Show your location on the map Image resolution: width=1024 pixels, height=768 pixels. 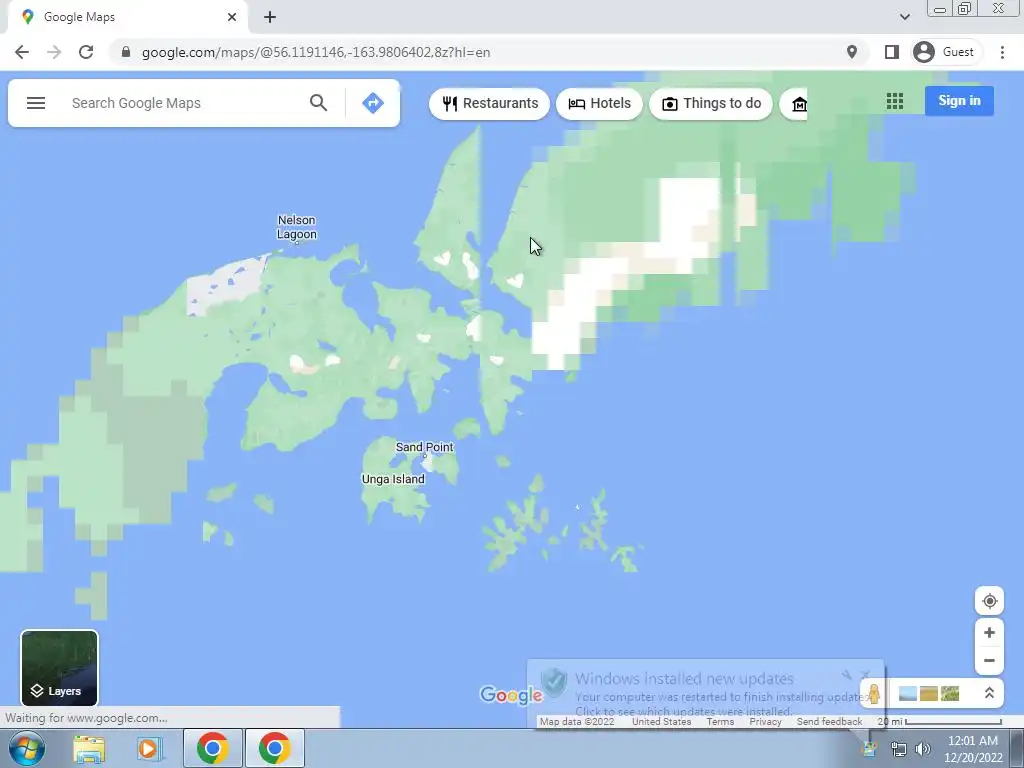(989, 601)
